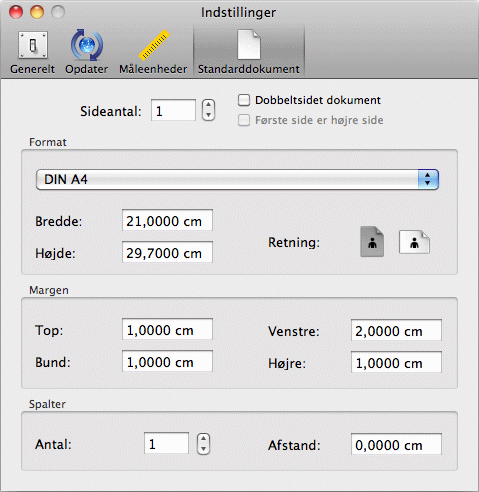
Task: Increase Sideantal with the up arrow
Action: 208,105
